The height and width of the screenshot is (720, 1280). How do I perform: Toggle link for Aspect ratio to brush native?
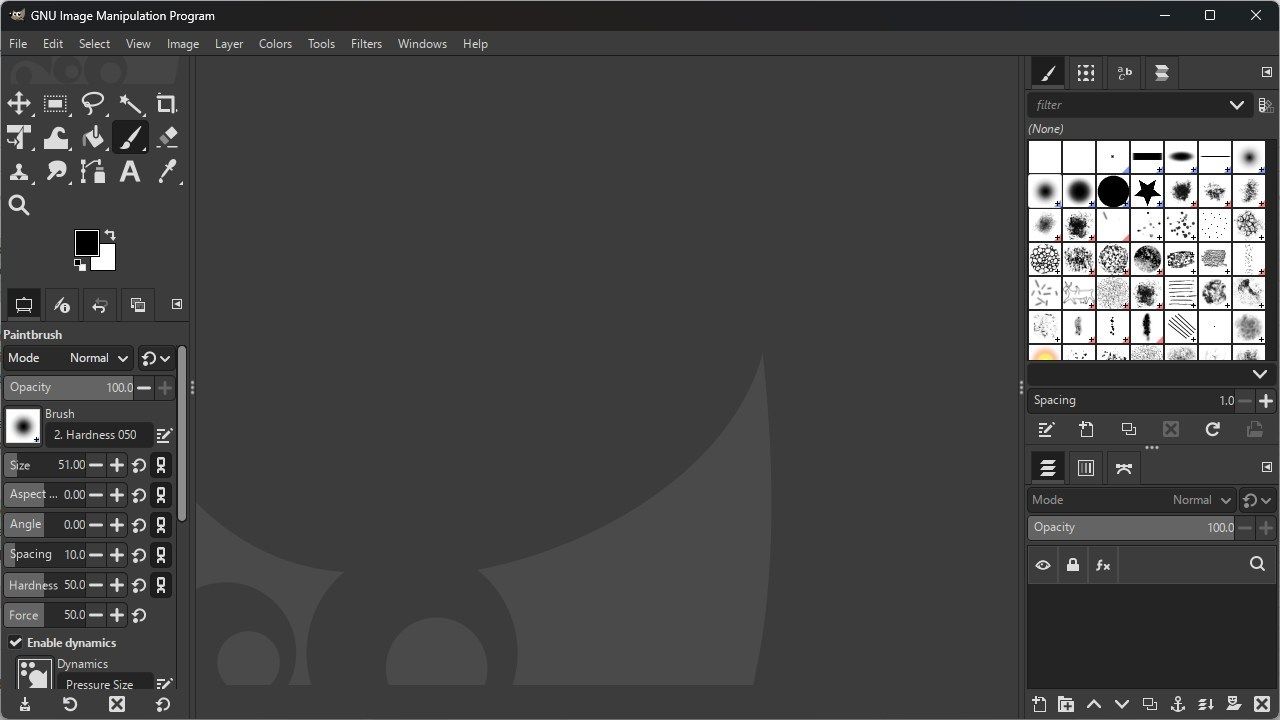pos(161,495)
